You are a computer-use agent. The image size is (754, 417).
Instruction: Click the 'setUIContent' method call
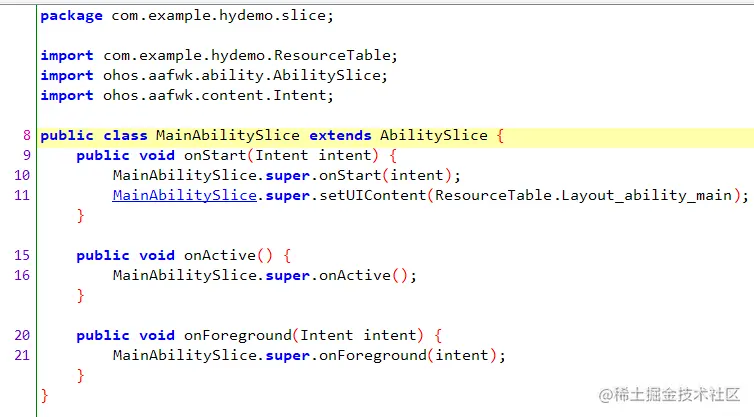pos(373,195)
